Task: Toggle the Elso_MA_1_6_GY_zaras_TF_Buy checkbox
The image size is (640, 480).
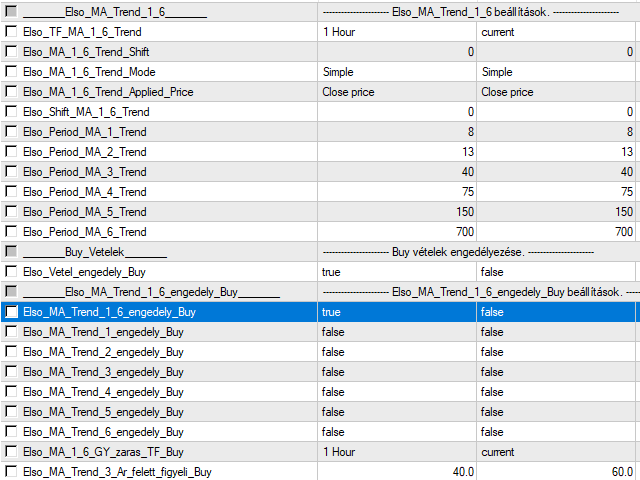Action: (11, 452)
